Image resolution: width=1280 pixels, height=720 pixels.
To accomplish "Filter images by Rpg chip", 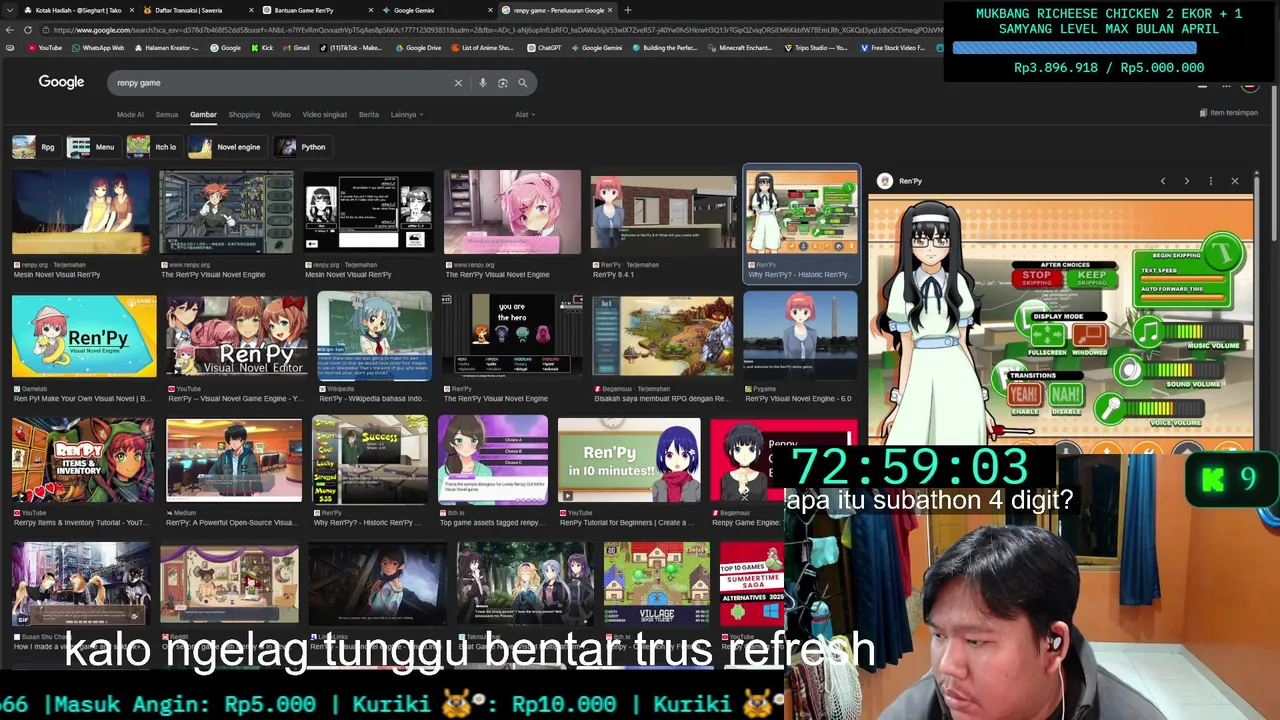I will click(35, 147).
